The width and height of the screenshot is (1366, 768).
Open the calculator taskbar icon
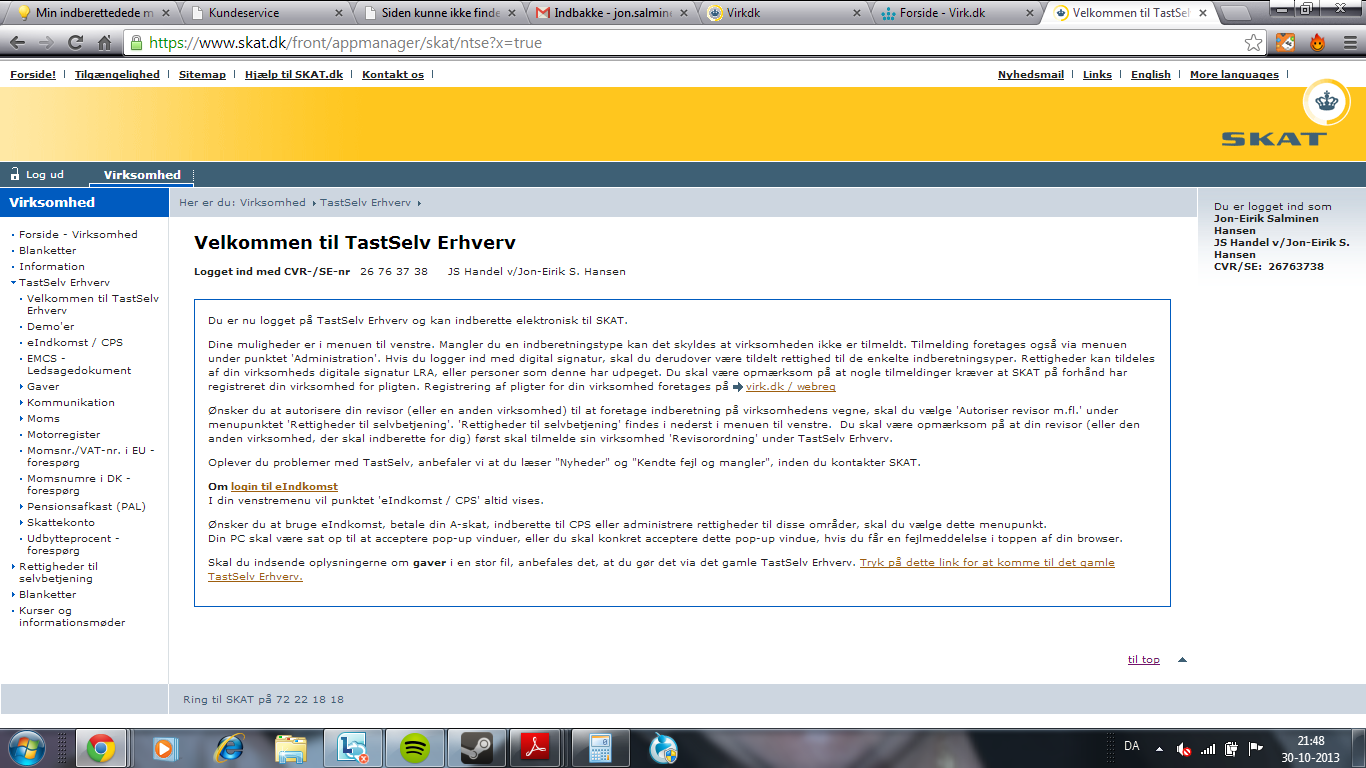(599, 747)
